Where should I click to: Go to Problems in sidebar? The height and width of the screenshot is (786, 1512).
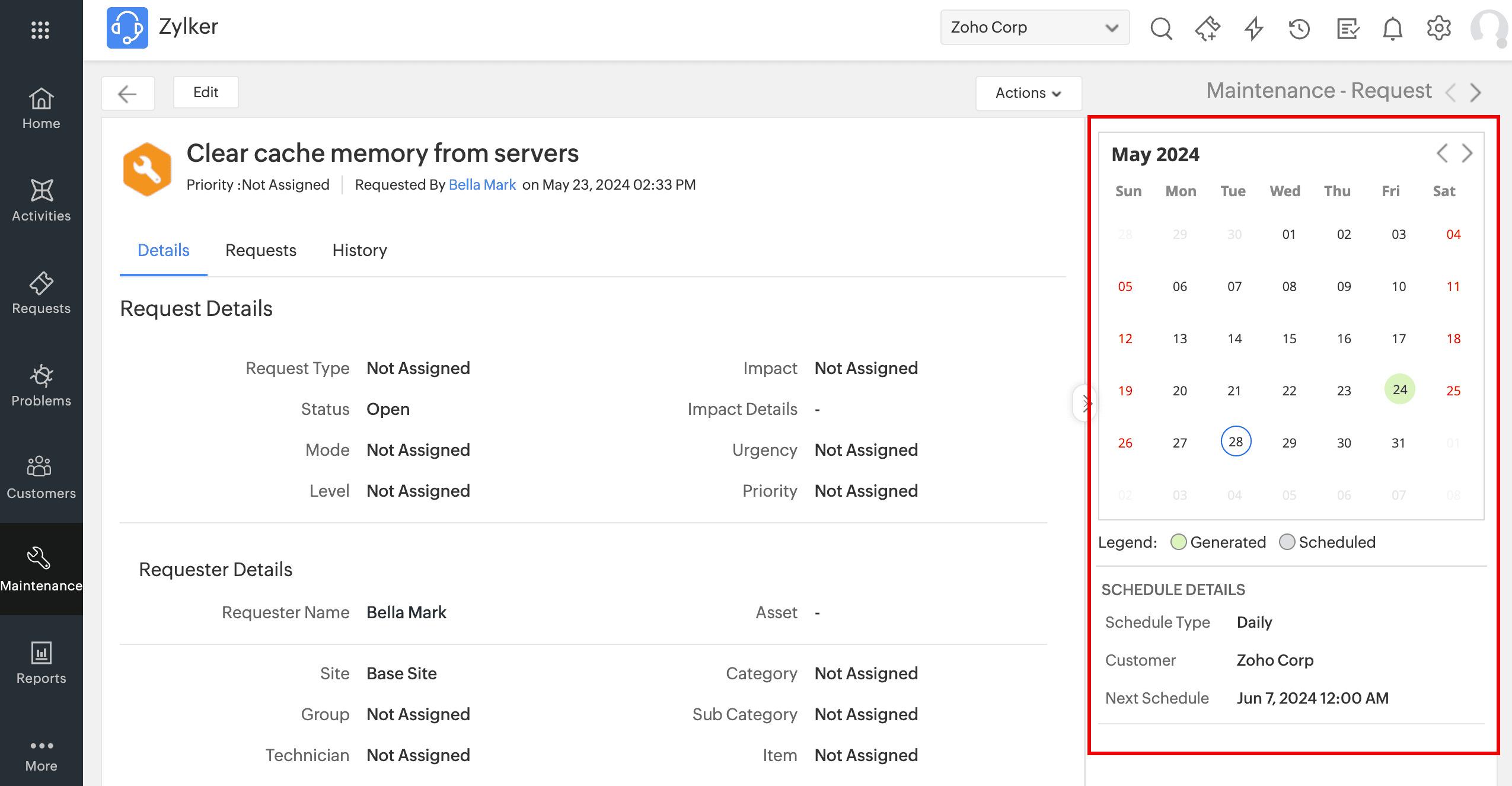click(x=42, y=385)
